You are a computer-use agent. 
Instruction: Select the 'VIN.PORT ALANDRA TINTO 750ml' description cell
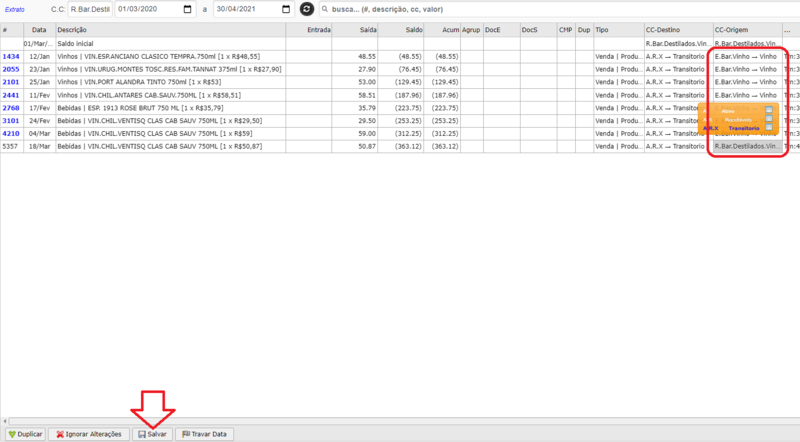tap(170, 82)
